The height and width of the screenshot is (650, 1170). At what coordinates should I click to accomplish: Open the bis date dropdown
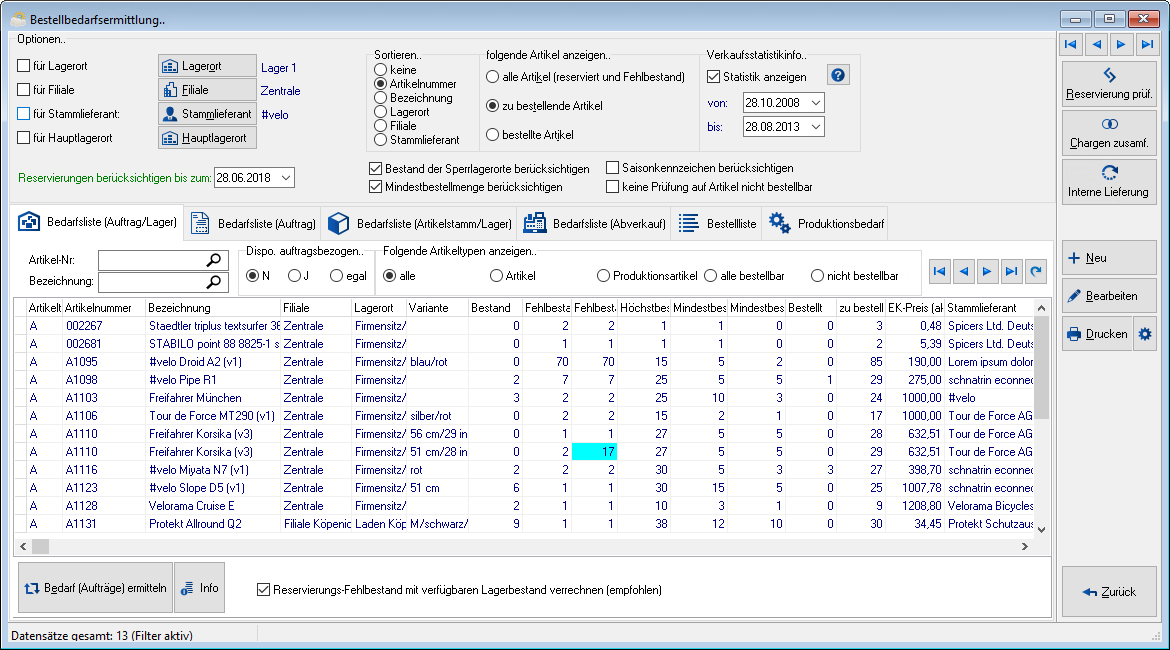tap(816, 127)
